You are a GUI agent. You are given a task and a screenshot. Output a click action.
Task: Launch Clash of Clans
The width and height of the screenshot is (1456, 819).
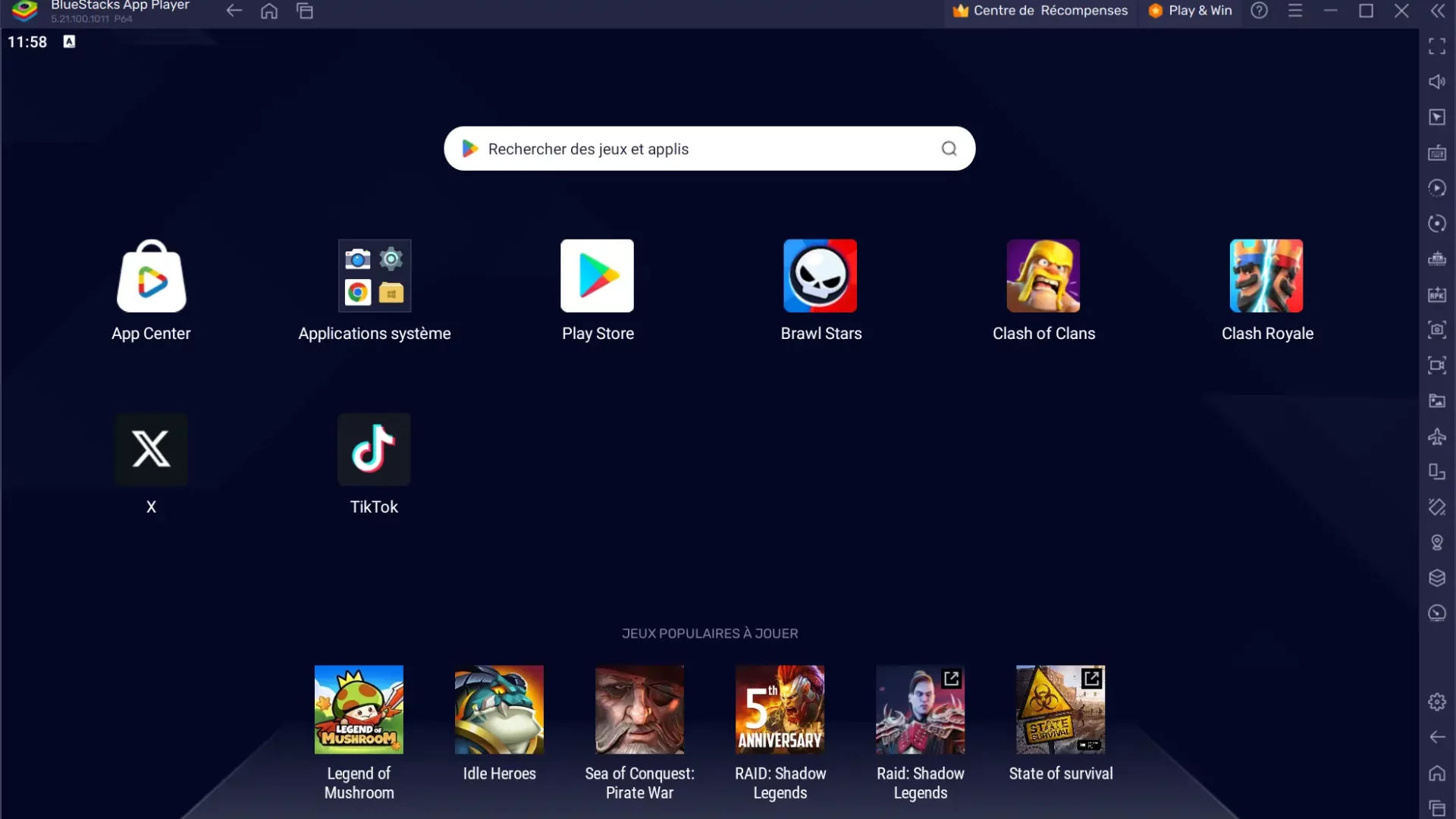1043,276
